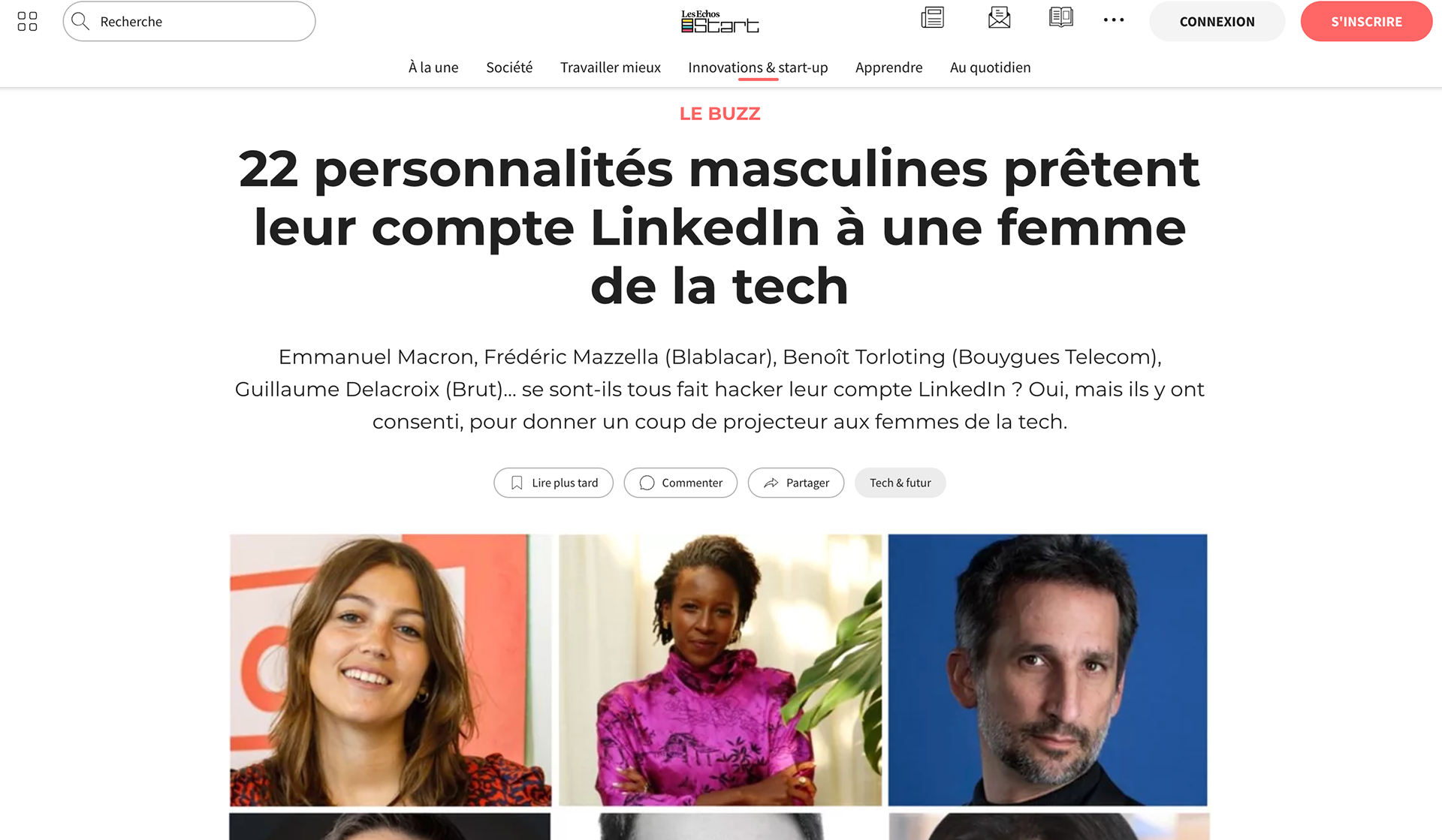Click the Les Echos Start logo
The height and width of the screenshot is (840, 1442).
pyautogui.click(x=719, y=21)
